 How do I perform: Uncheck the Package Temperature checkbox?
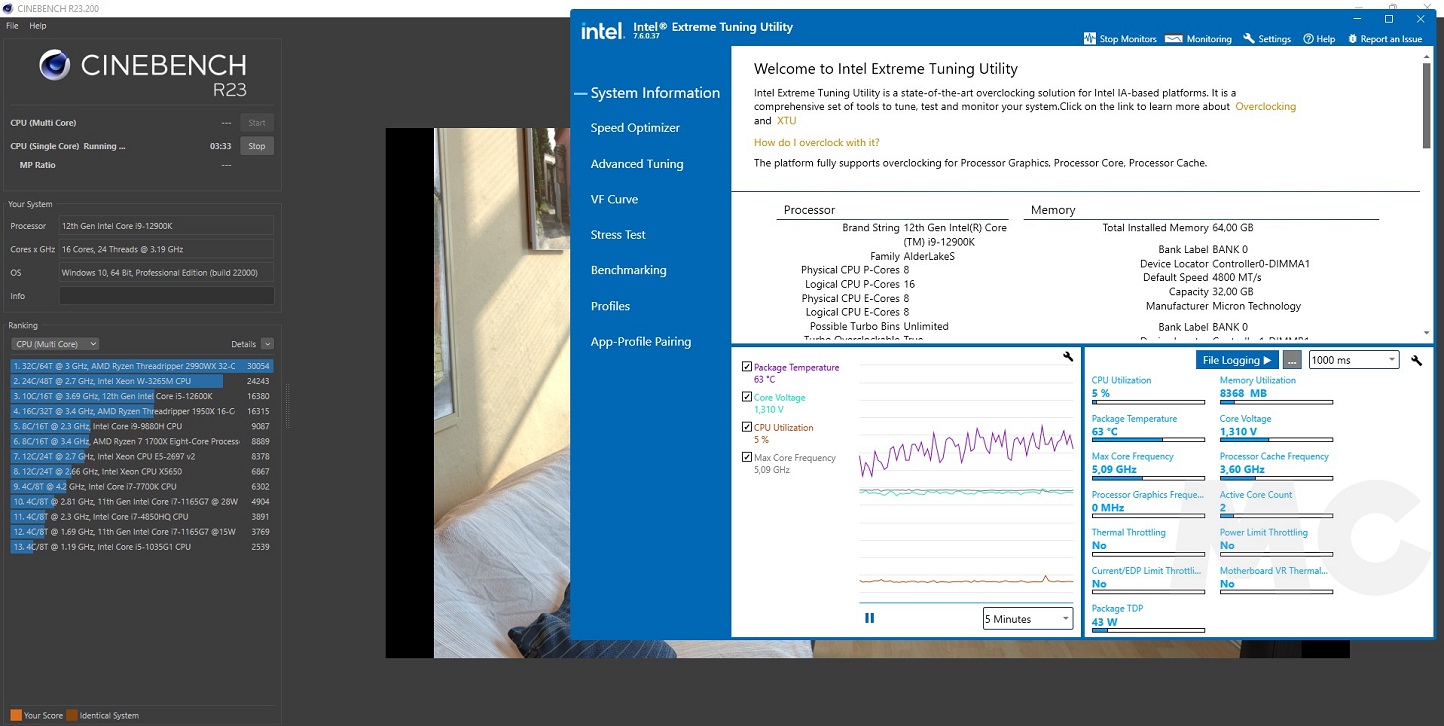(747, 367)
